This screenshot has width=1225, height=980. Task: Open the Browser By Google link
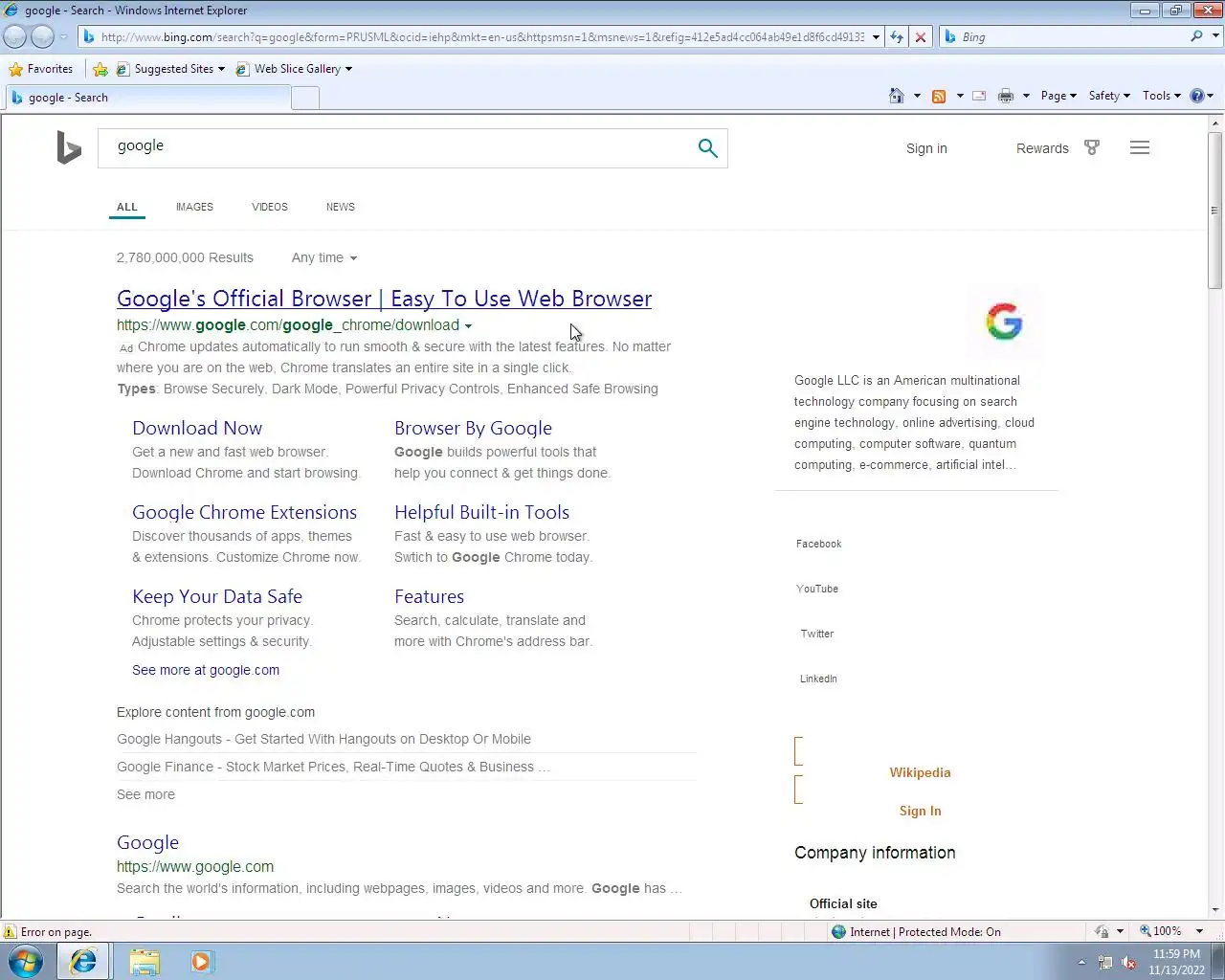coord(473,428)
